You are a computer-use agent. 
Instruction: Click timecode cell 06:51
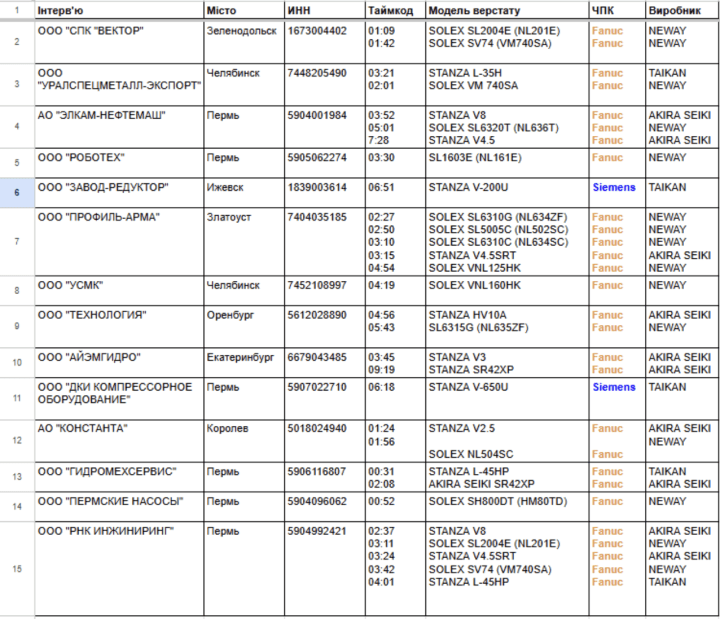[395, 192]
